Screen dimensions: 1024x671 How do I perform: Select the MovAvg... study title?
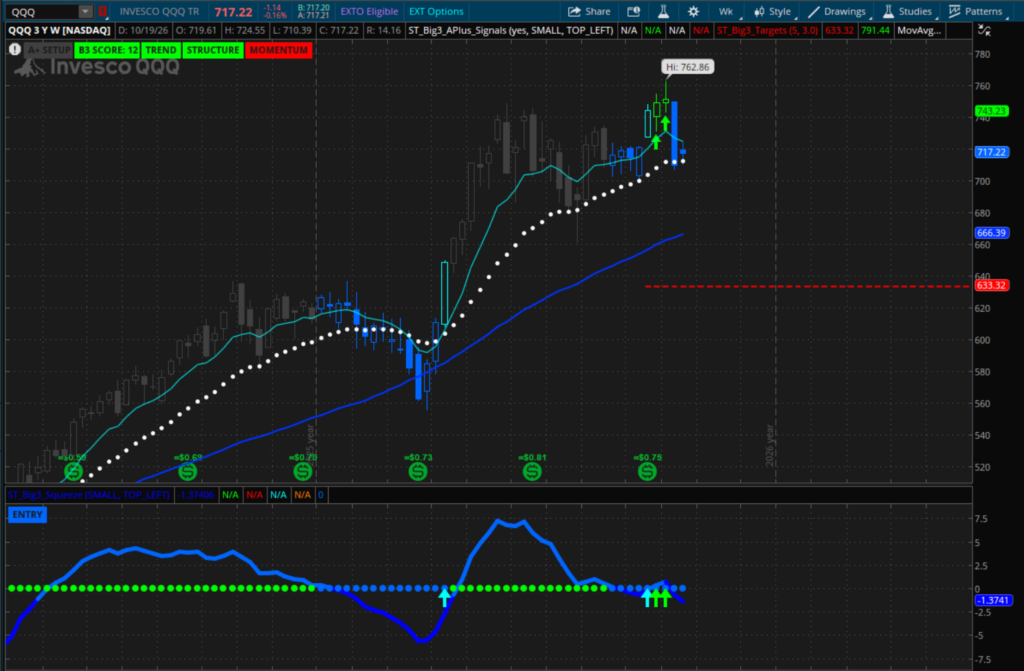tap(919, 30)
